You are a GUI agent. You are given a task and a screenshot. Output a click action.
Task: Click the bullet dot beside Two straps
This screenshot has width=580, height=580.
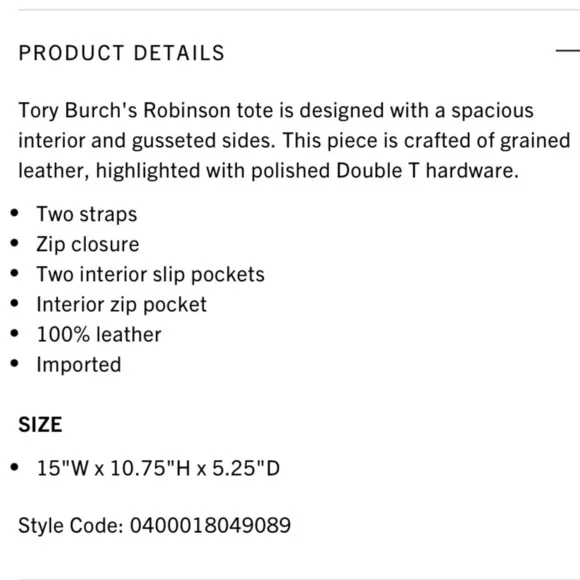[x=15, y=213]
